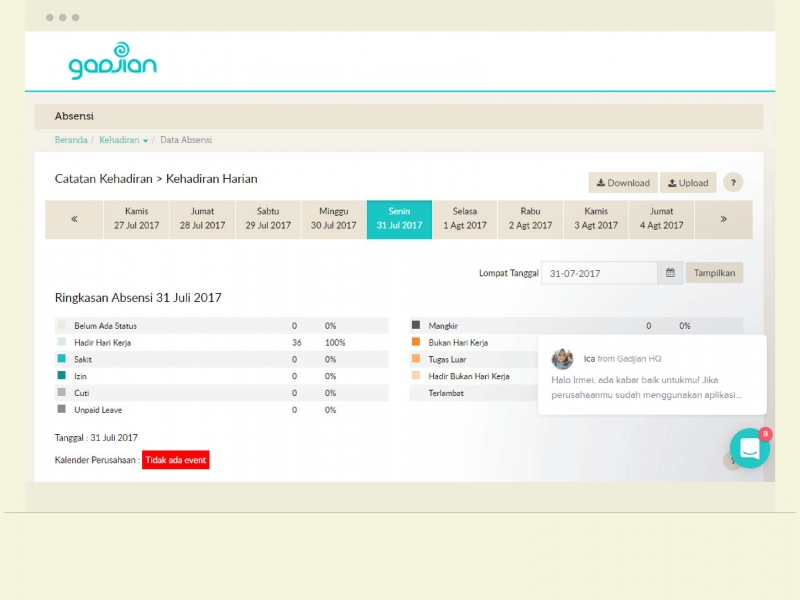
Task: Click the Terlambat row label
Action: [446, 393]
